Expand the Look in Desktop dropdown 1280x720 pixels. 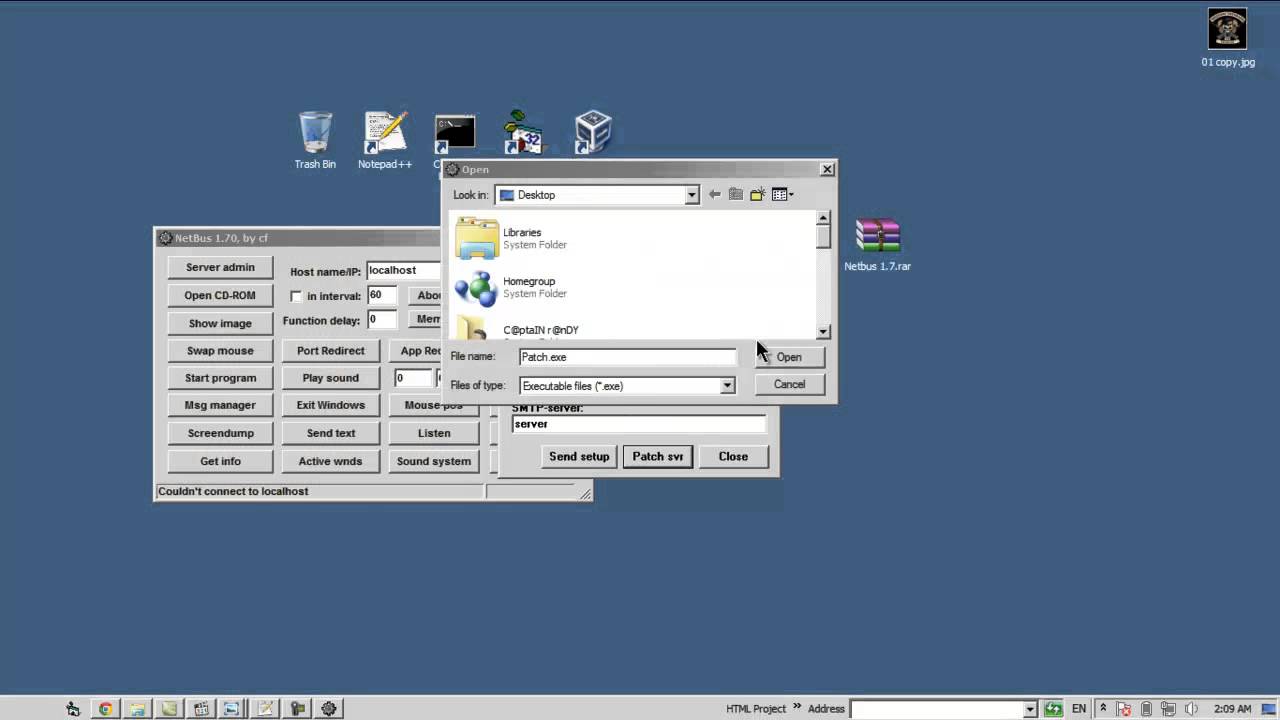coord(691,195)
